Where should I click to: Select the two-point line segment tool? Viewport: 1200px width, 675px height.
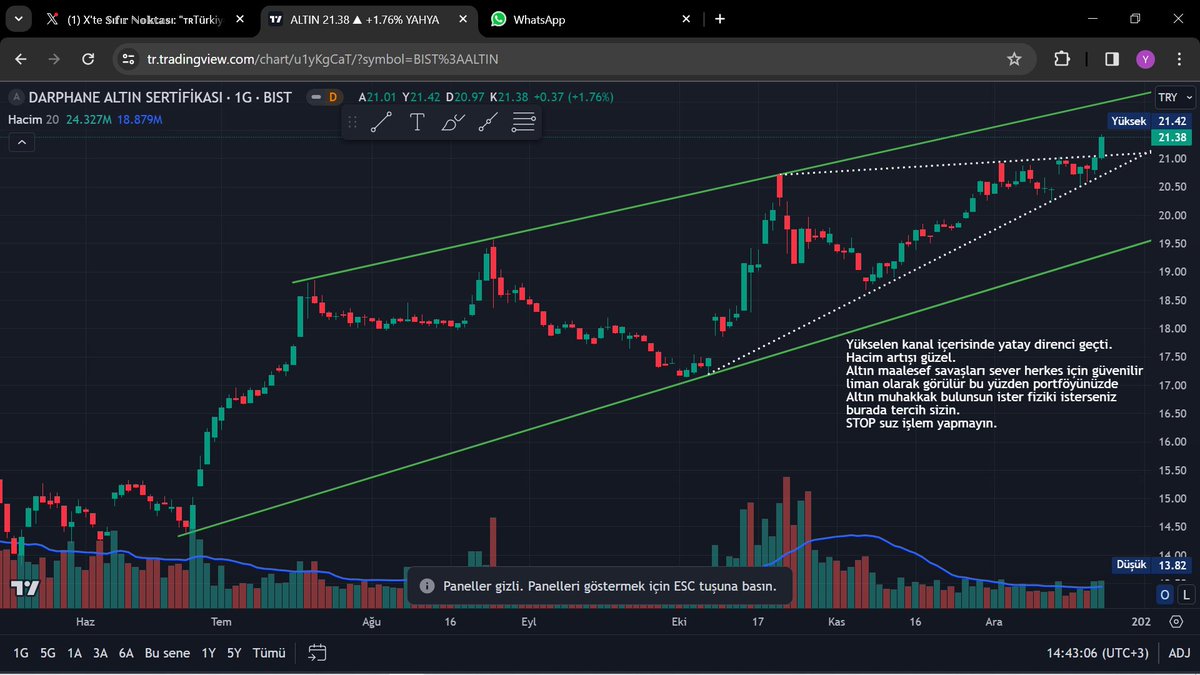point(488,122)
